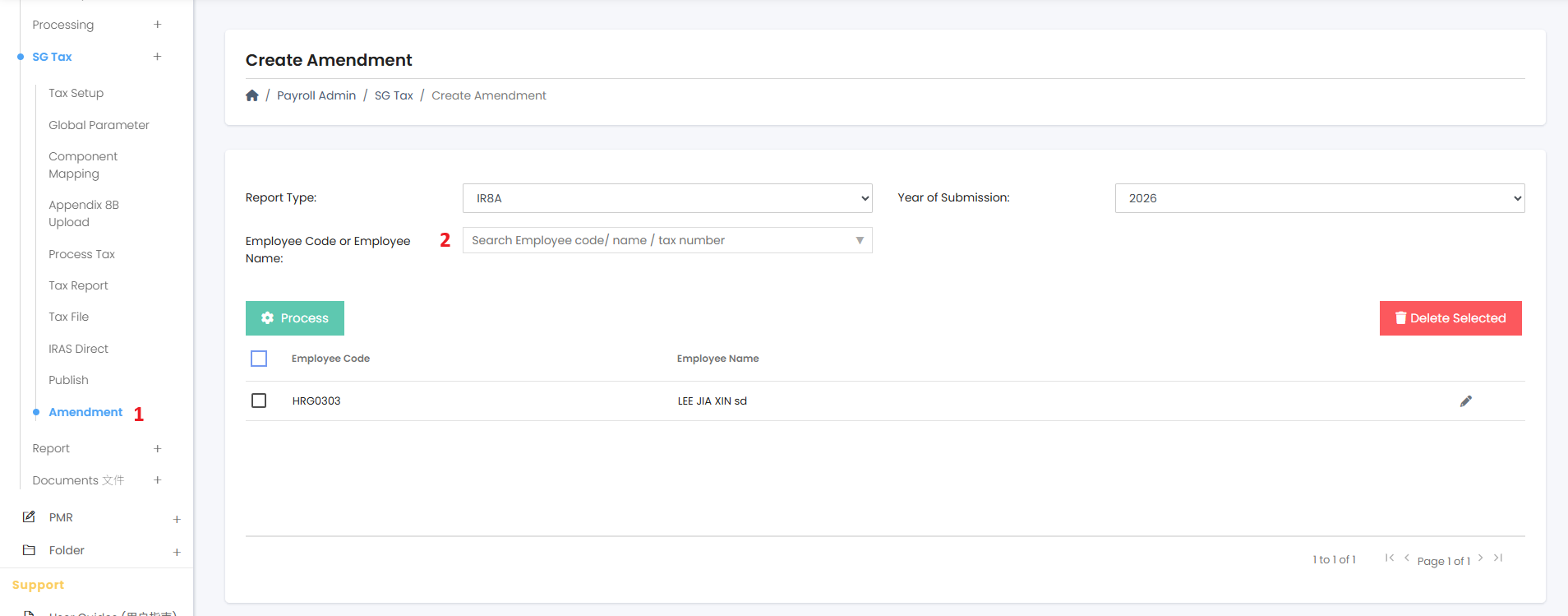Open the Payroll Admin breadcrumb link
The image size is (1568, 616).
(x=316, y=95)
